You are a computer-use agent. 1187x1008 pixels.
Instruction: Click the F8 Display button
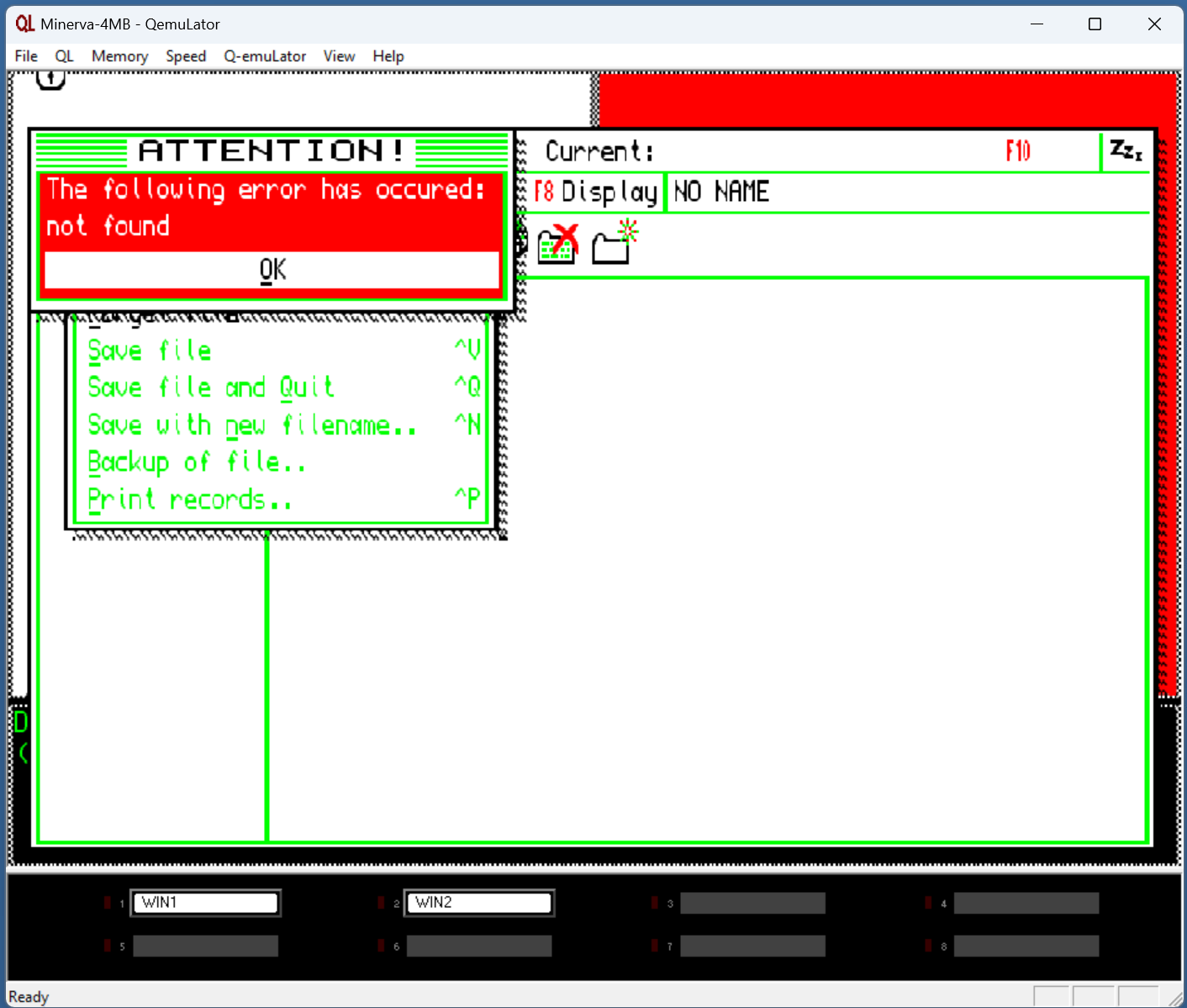(595, 193)
